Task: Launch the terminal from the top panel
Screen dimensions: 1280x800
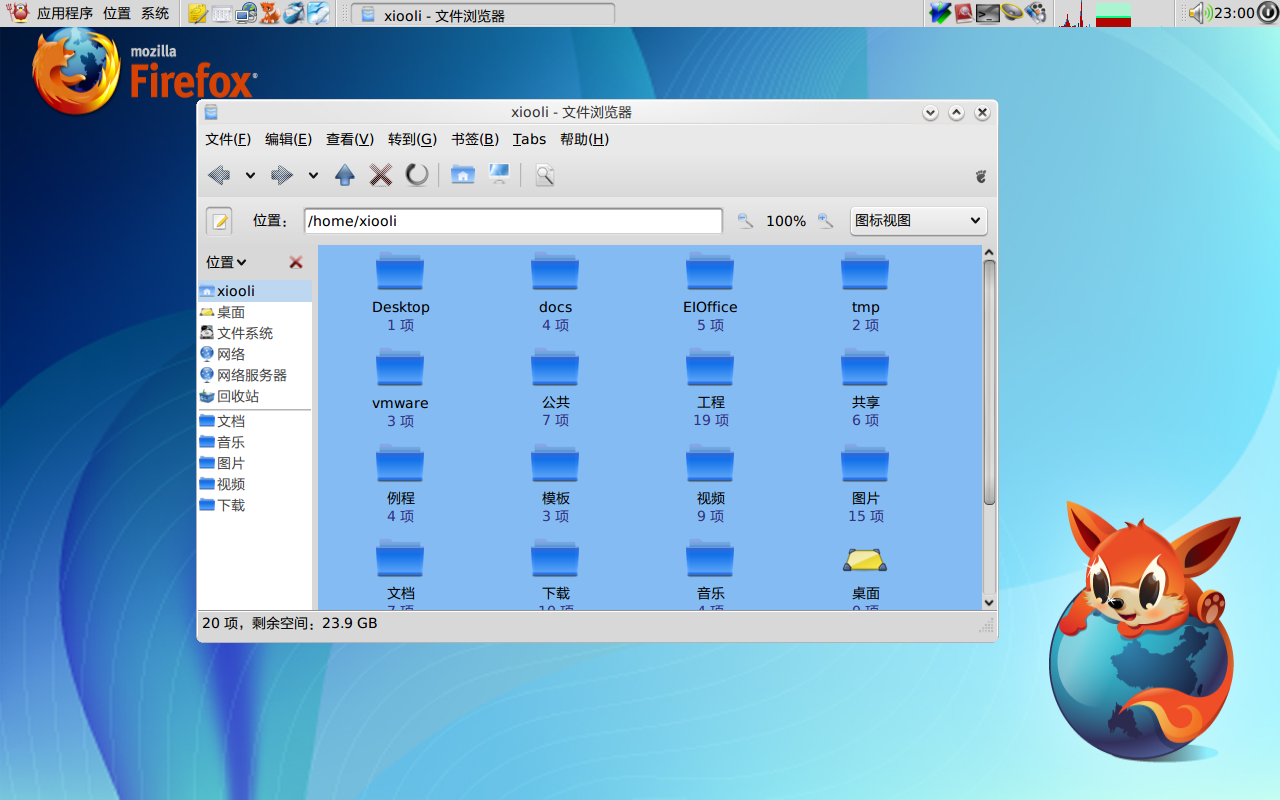Action: pos(988,14)
